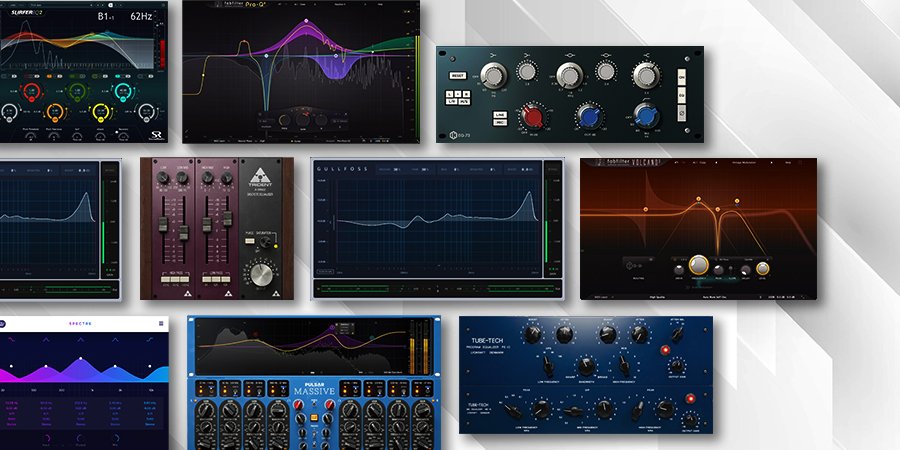
Task: Click the right red knob on Pulsar Massive
Action: 330,405
